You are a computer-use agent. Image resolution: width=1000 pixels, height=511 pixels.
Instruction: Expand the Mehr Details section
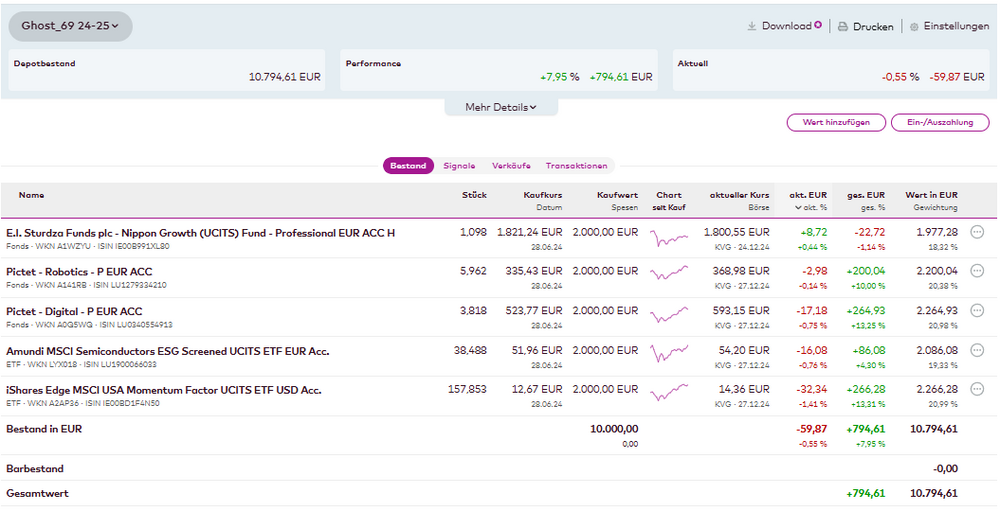(501, 107)
